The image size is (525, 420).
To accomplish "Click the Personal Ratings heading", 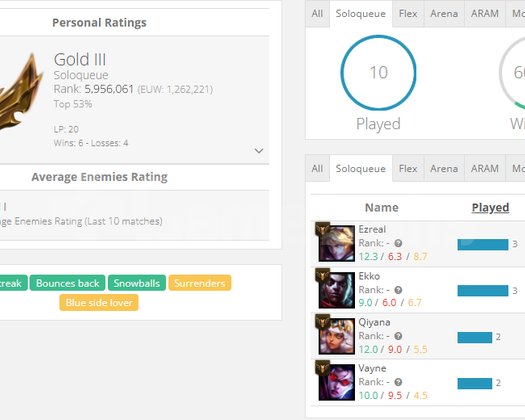I will pyautogui.click(x=99, y=23).
